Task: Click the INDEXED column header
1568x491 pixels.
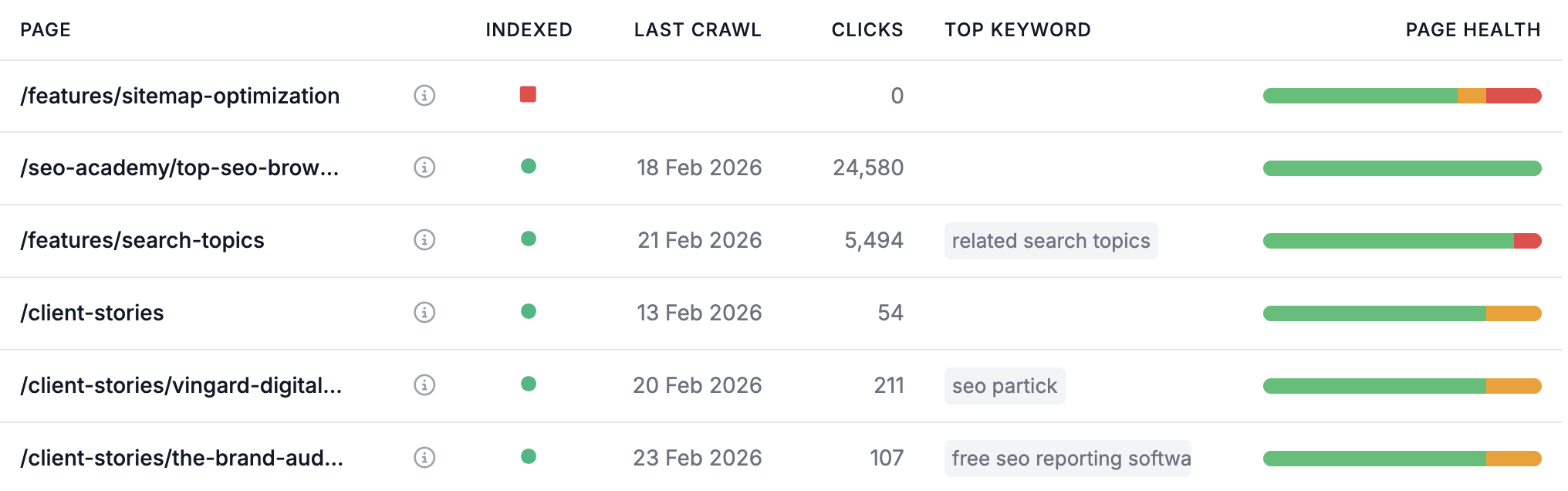Action: pos(528,29)
